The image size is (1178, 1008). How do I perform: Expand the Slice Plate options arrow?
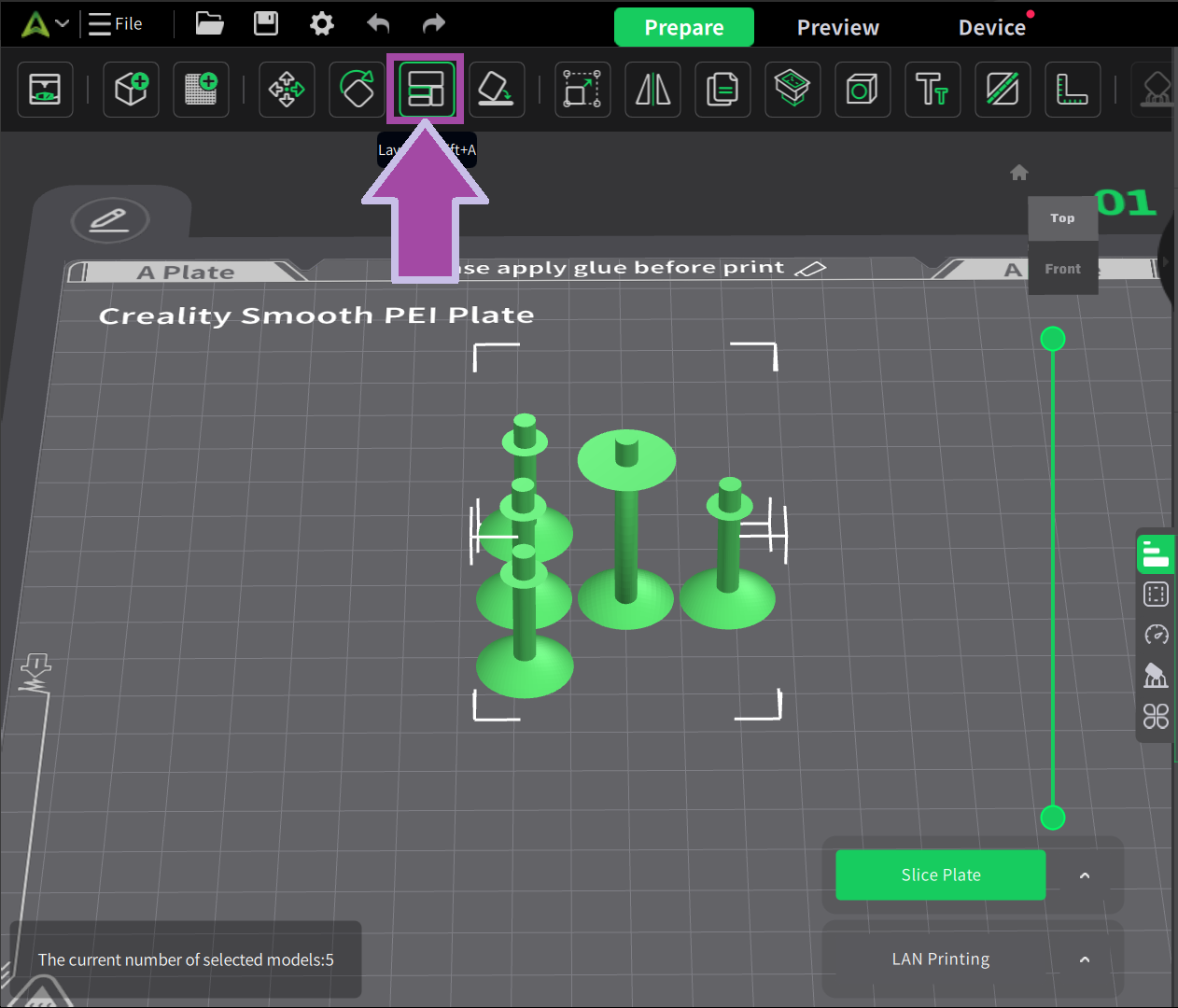coord(1085,875)
